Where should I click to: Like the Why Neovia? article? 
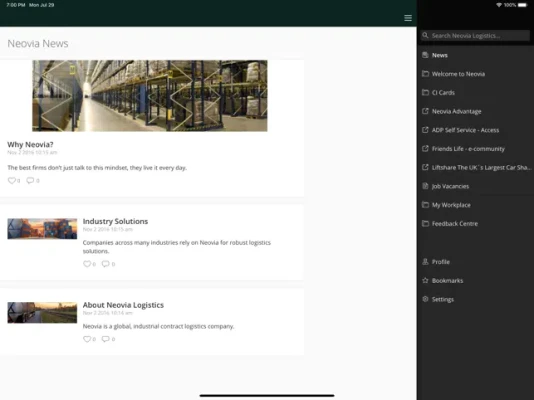[12, 180]
